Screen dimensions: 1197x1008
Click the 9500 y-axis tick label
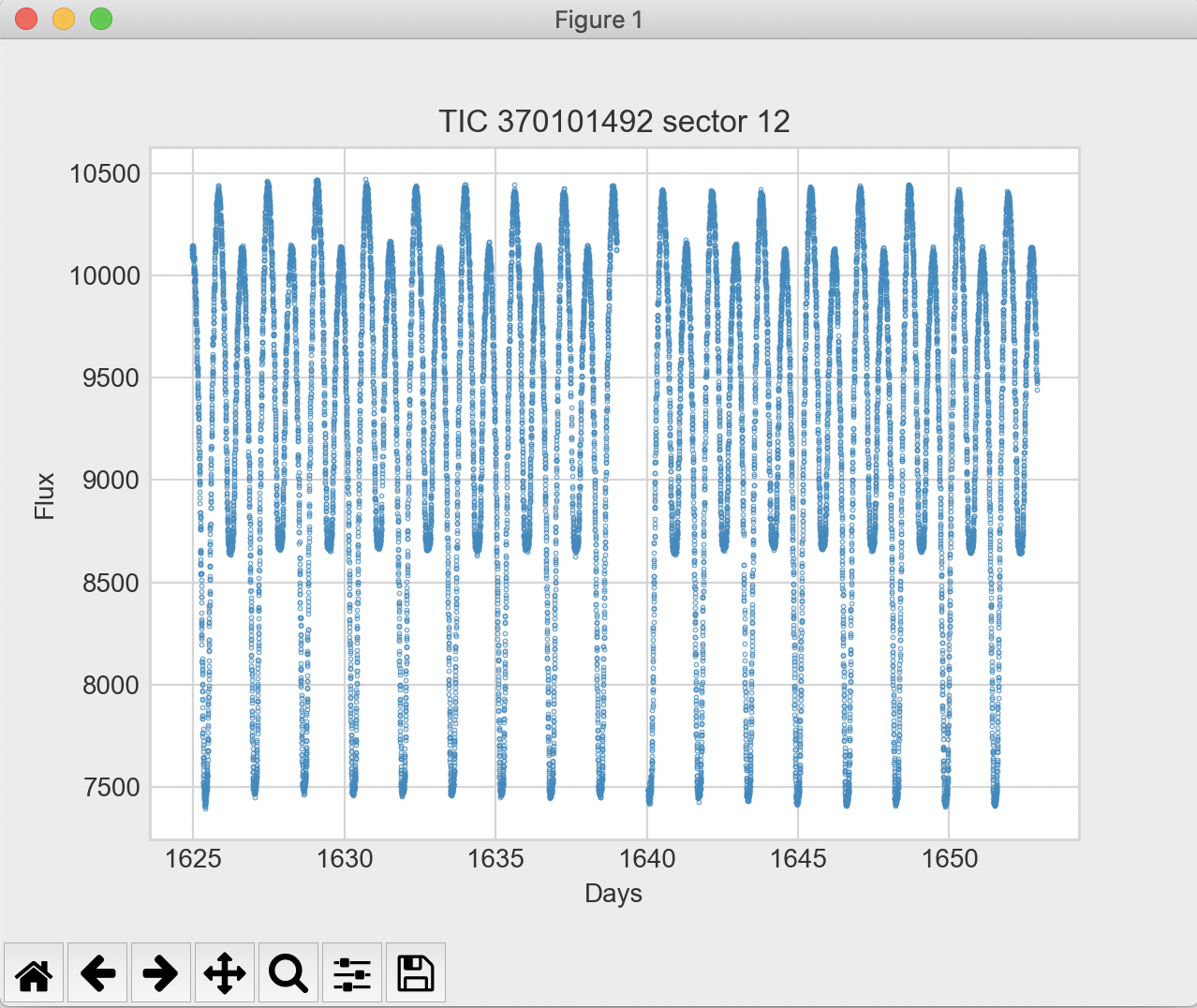point(111,378)
